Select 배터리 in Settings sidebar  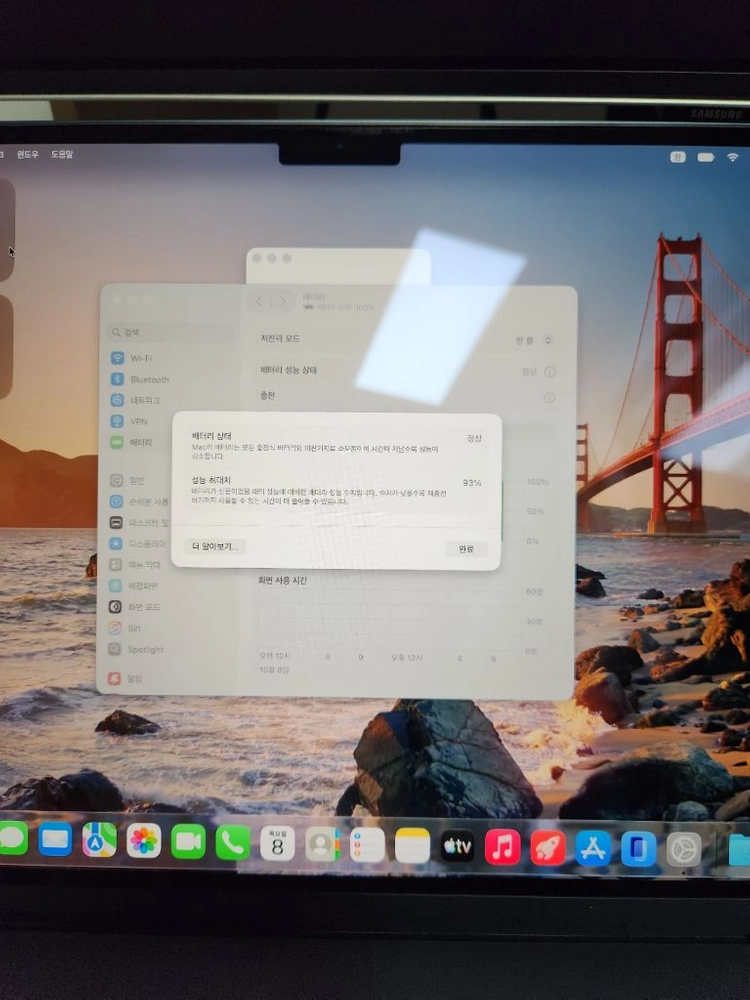click(x=132, y=443)
